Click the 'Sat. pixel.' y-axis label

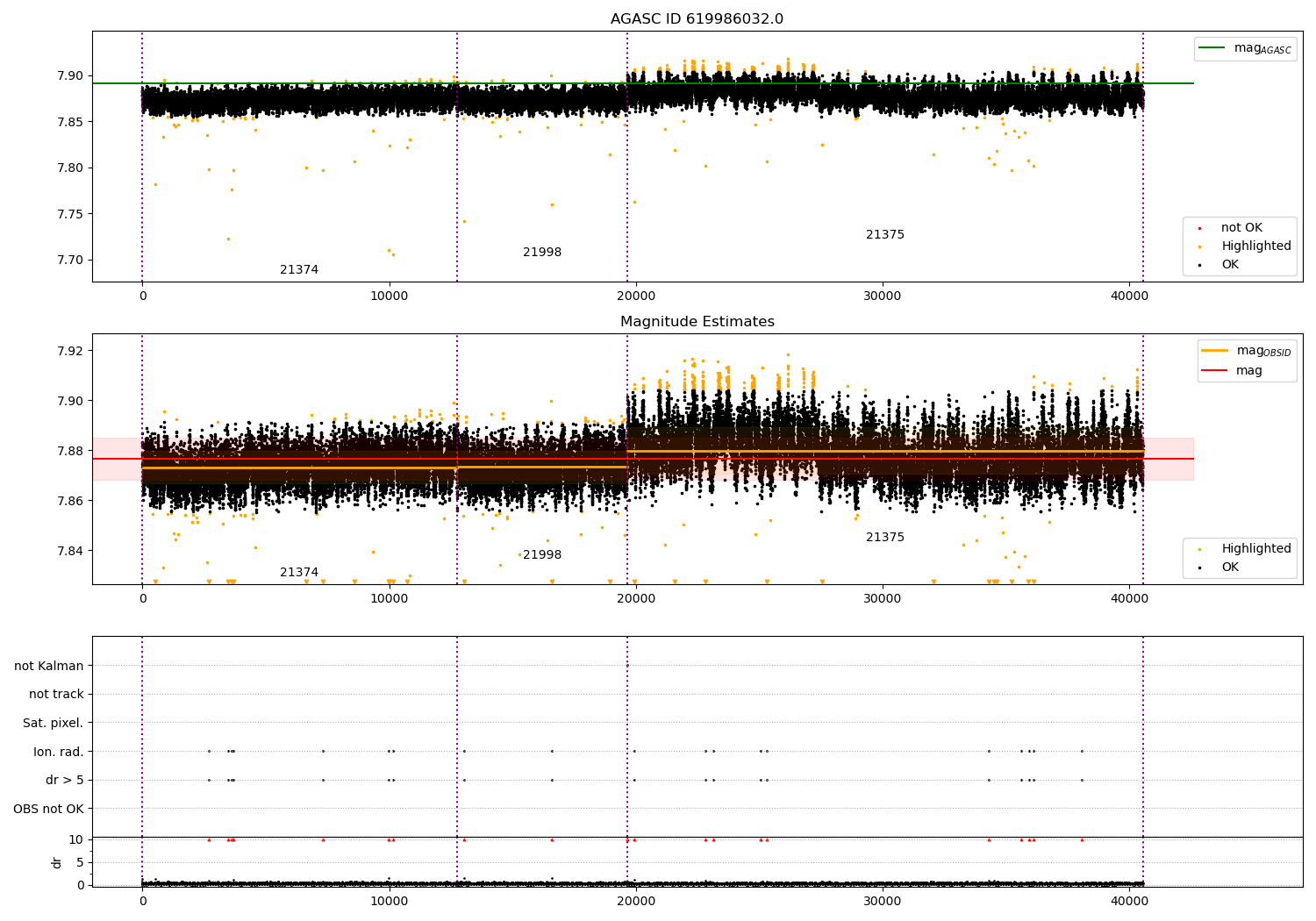click(x=53, y=724)
